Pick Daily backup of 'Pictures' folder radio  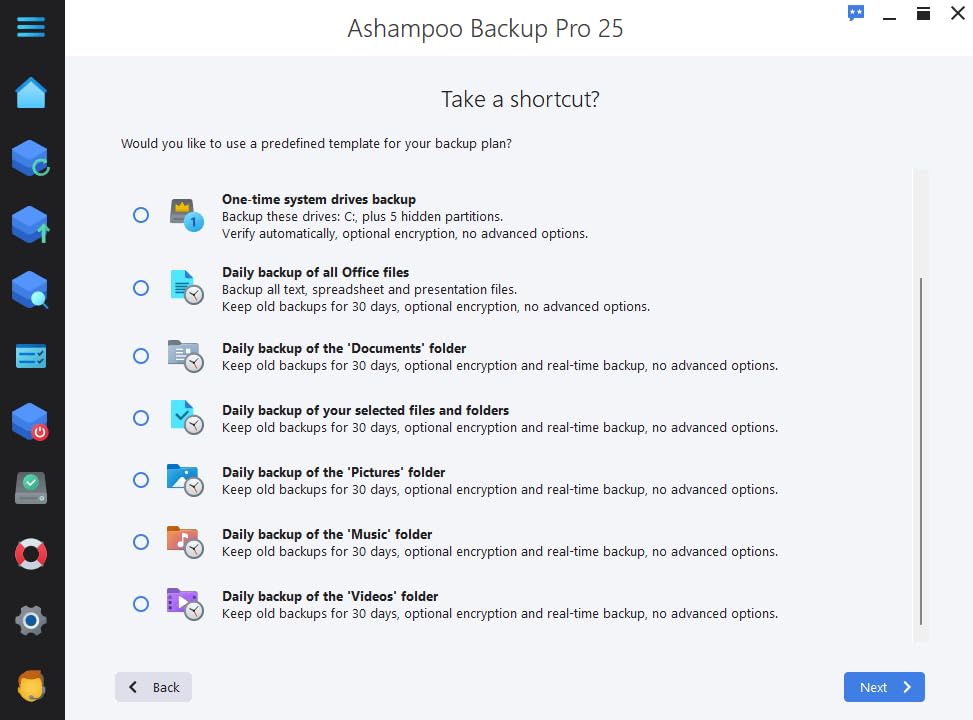coord(141,480)
